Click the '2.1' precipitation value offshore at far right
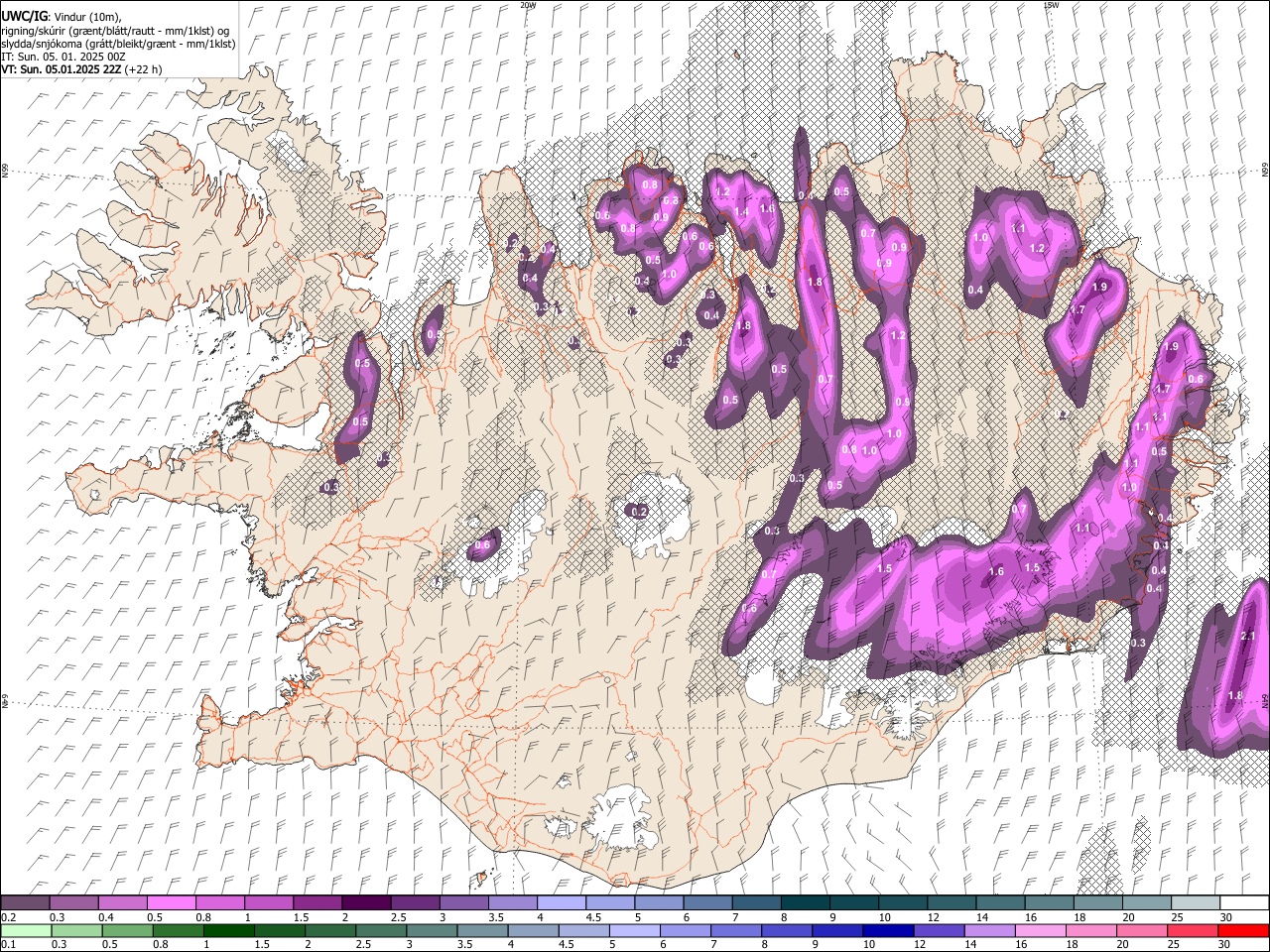Image resolution: width=1270 pixels, height=952 pixels. click(x=1248, y=636)
